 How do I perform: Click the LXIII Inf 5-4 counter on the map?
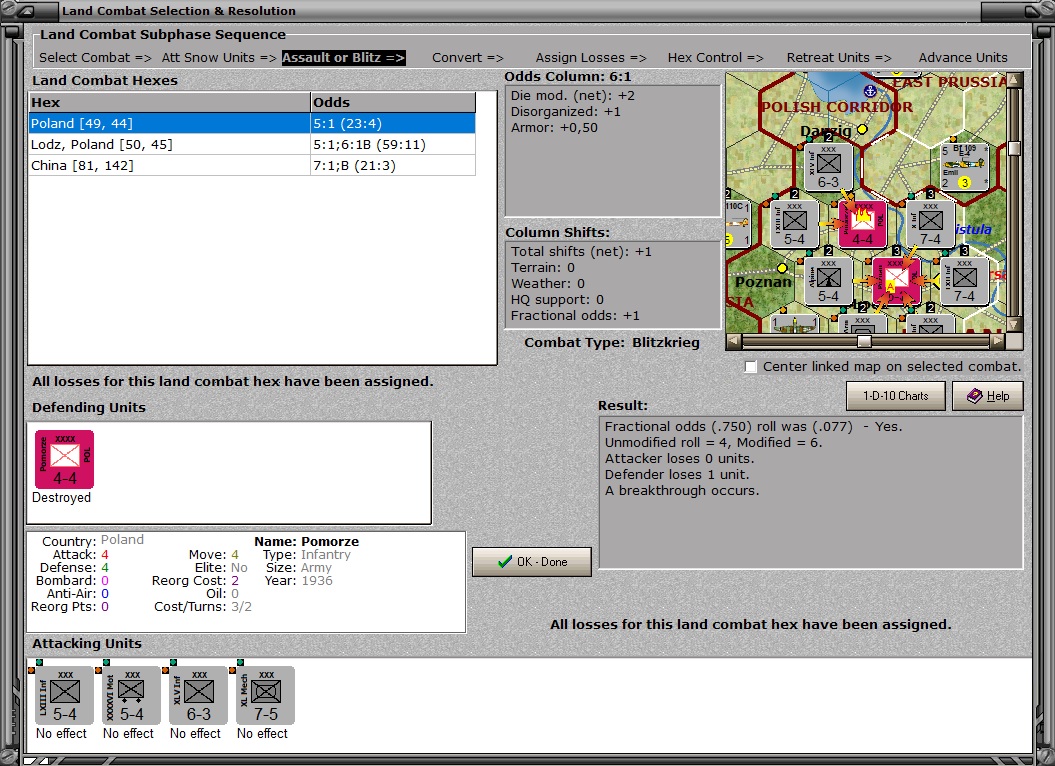795,224
